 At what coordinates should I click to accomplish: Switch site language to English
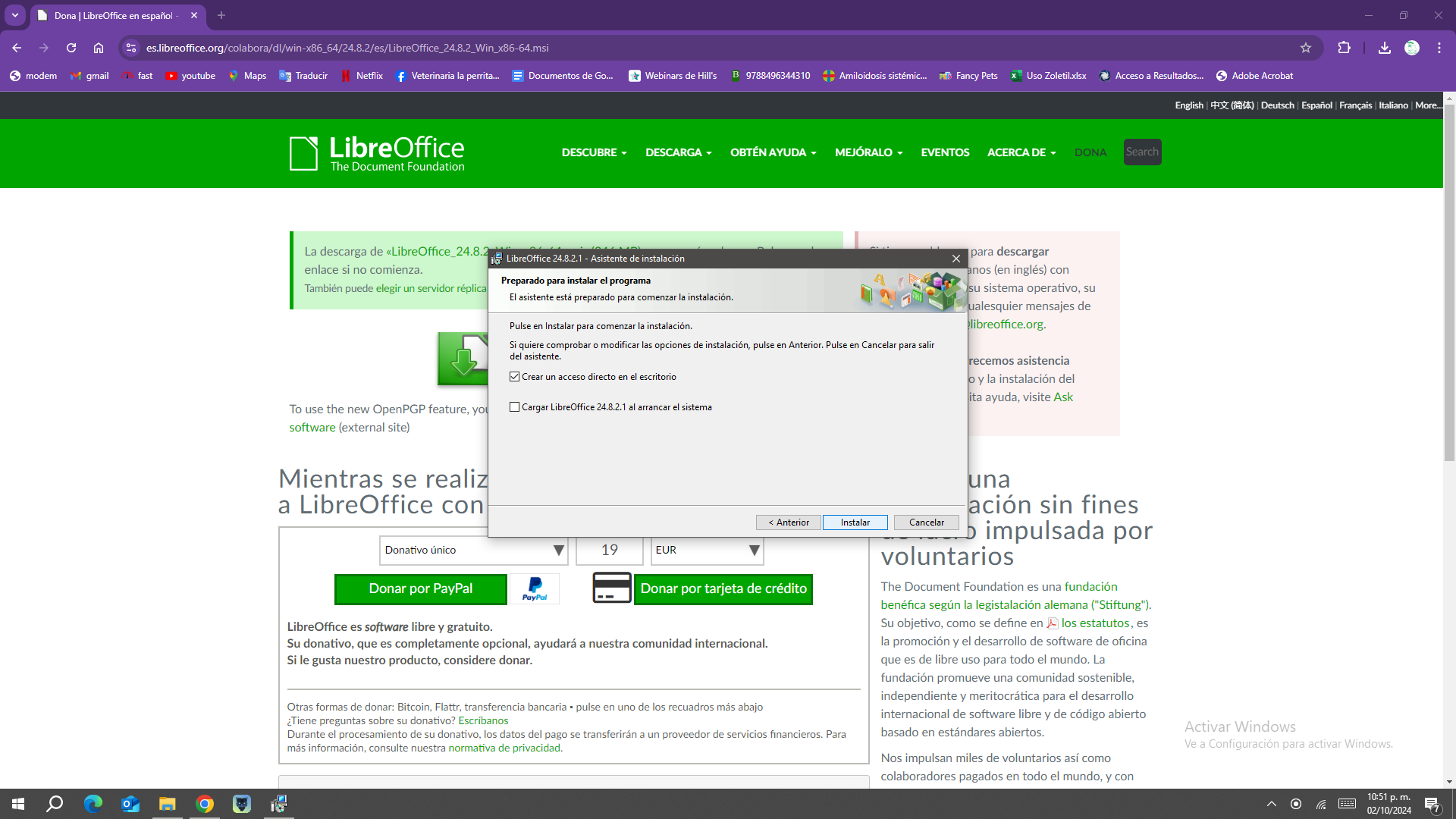pyautogui.click(x=1189, y=105)
